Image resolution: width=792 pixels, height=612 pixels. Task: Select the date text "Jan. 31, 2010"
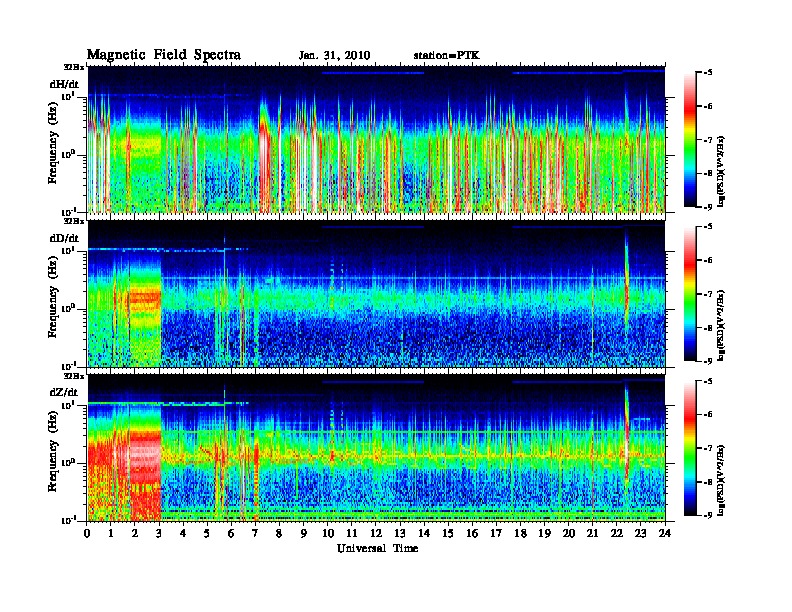334,56
